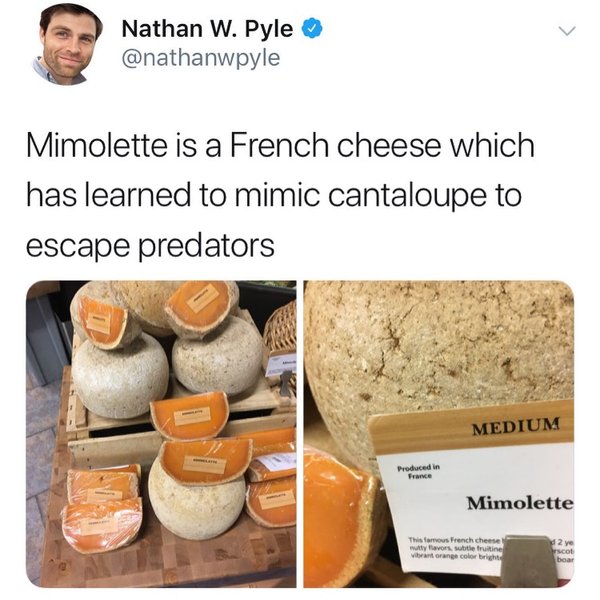The height and width of the screenshot is (600, 600).
Task: Click the top-left halved cheese in left photo
Action: coord(103,321)
